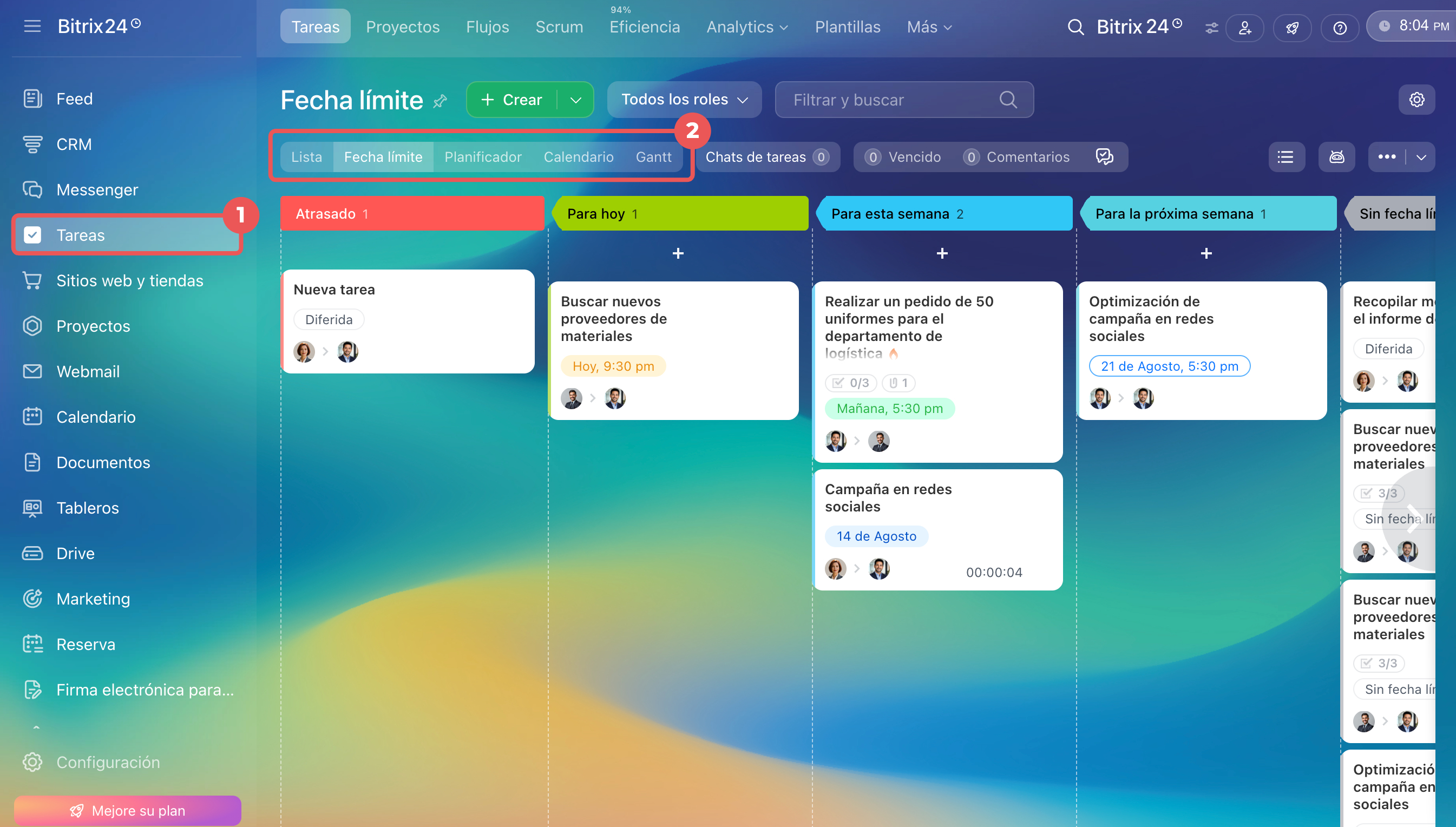Image resolution: width=1456 pixels, height=827 pixels.
Task: Open Sitios web y tiendas cart icon
Action: [x=32, y=280]
